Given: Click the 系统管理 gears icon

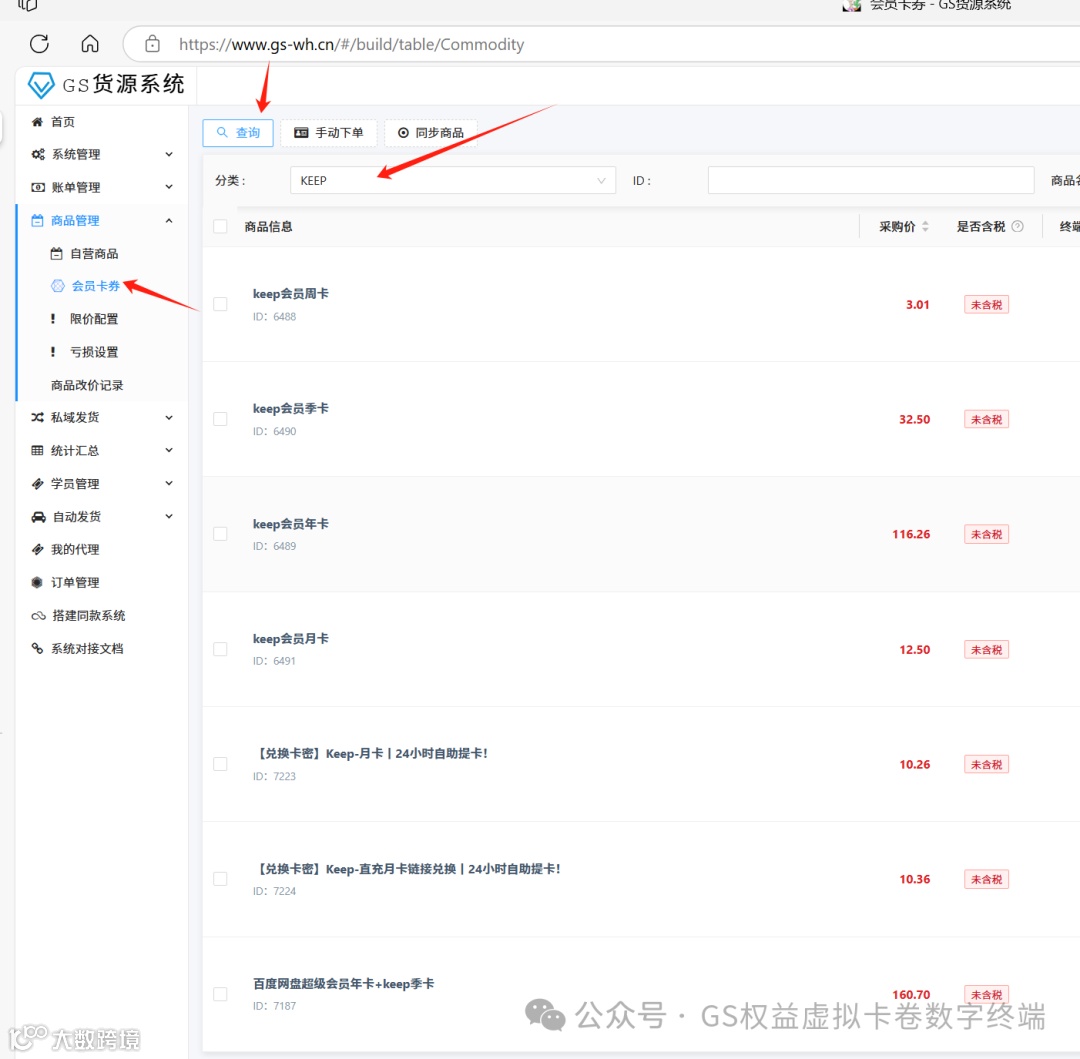Looking at the screenshot, I should 38,154.
